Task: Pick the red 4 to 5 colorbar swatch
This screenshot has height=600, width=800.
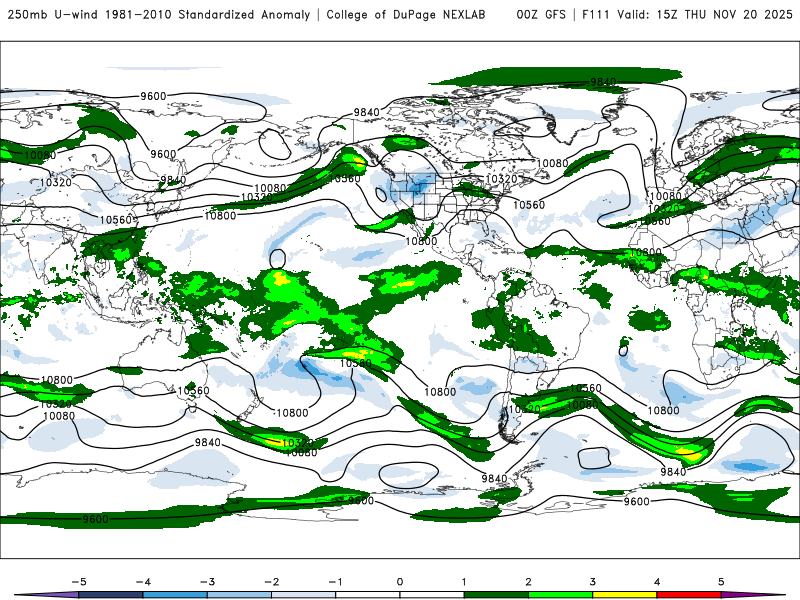Action: click(x=689, y=595)
